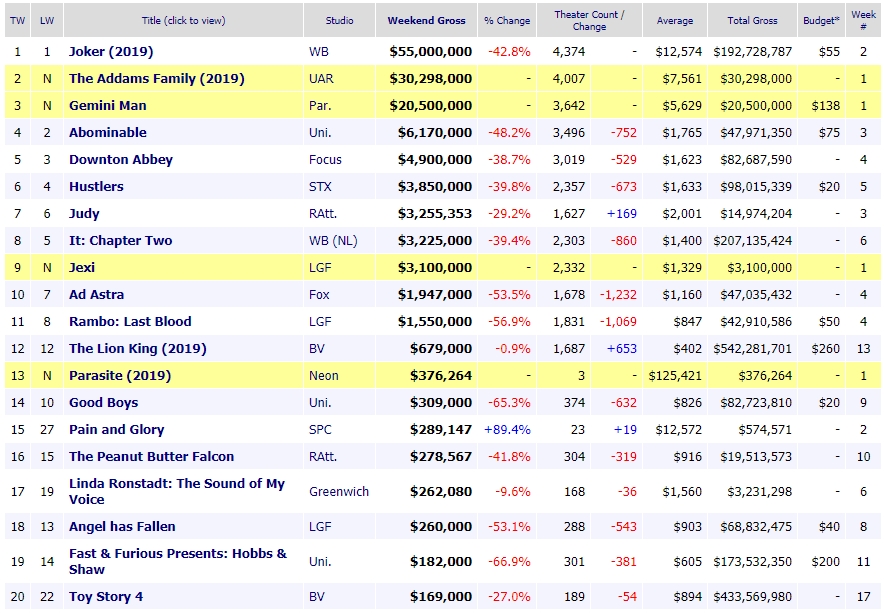Open the Parasite (2019) title link
The image size is (884, 613).
120,376
